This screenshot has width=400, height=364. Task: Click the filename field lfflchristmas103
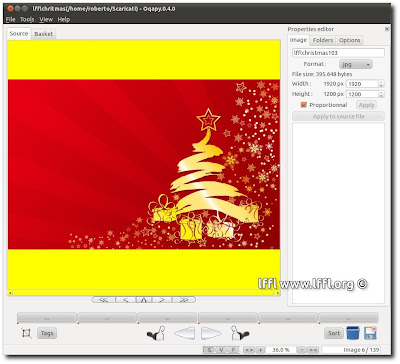[338, 53]
